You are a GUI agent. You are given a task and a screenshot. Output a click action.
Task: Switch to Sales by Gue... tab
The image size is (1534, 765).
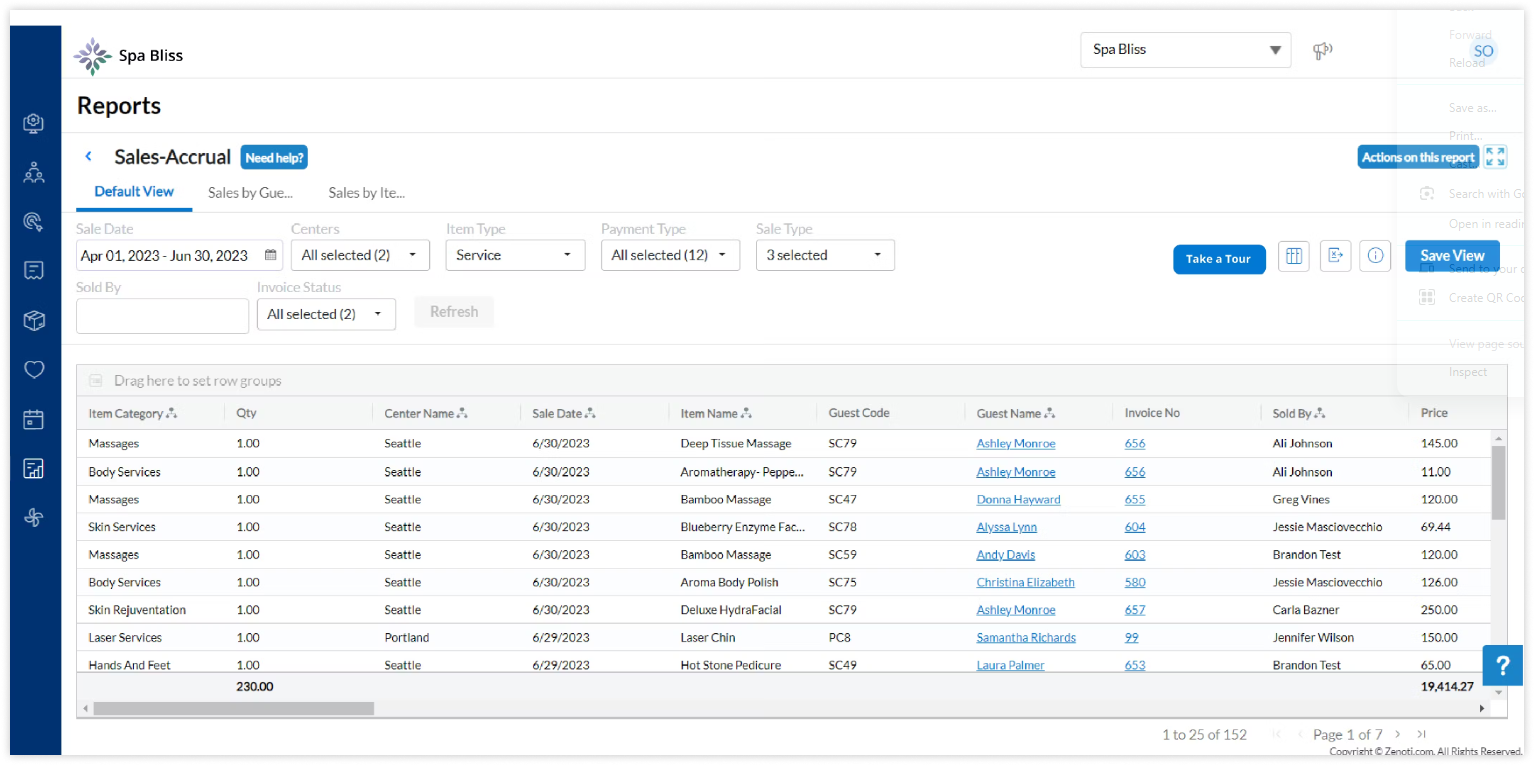coord(250,193)
